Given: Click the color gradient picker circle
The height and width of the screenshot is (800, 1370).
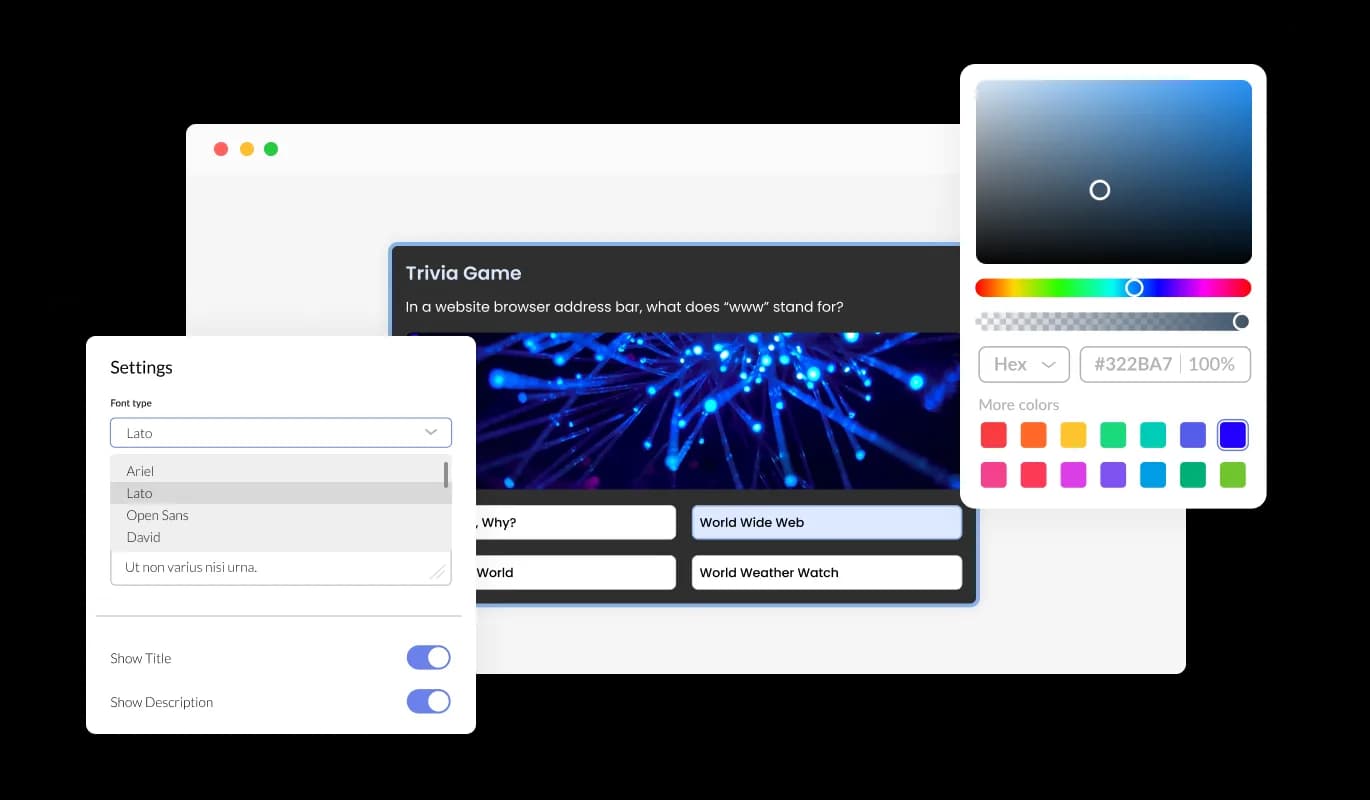Looking at the screenshot, I should 1100,190.
